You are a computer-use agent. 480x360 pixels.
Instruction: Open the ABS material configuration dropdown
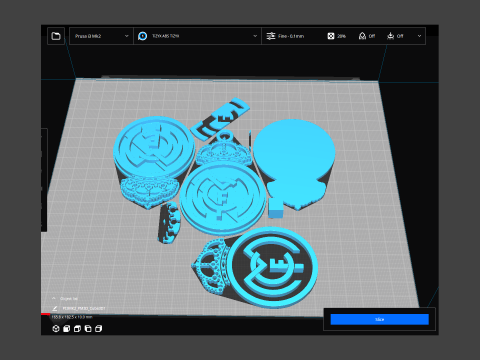[x=198, y=36]
